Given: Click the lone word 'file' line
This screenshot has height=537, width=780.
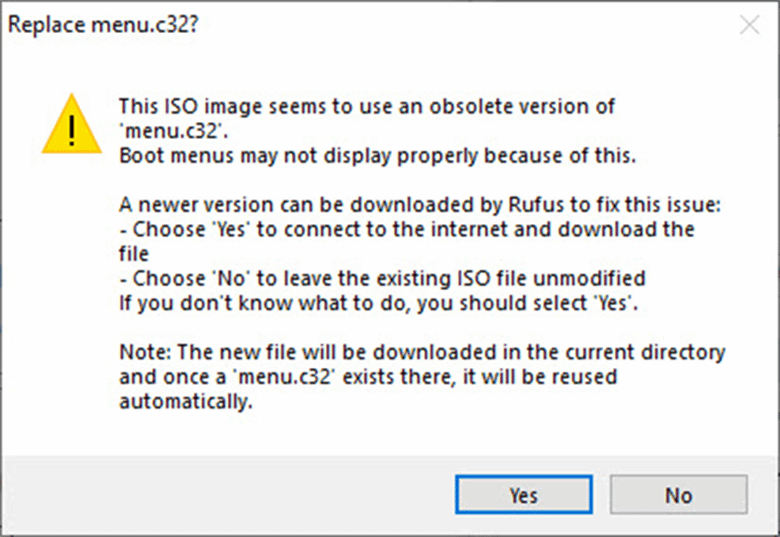Looking at the screenshot, I should 133,254.
